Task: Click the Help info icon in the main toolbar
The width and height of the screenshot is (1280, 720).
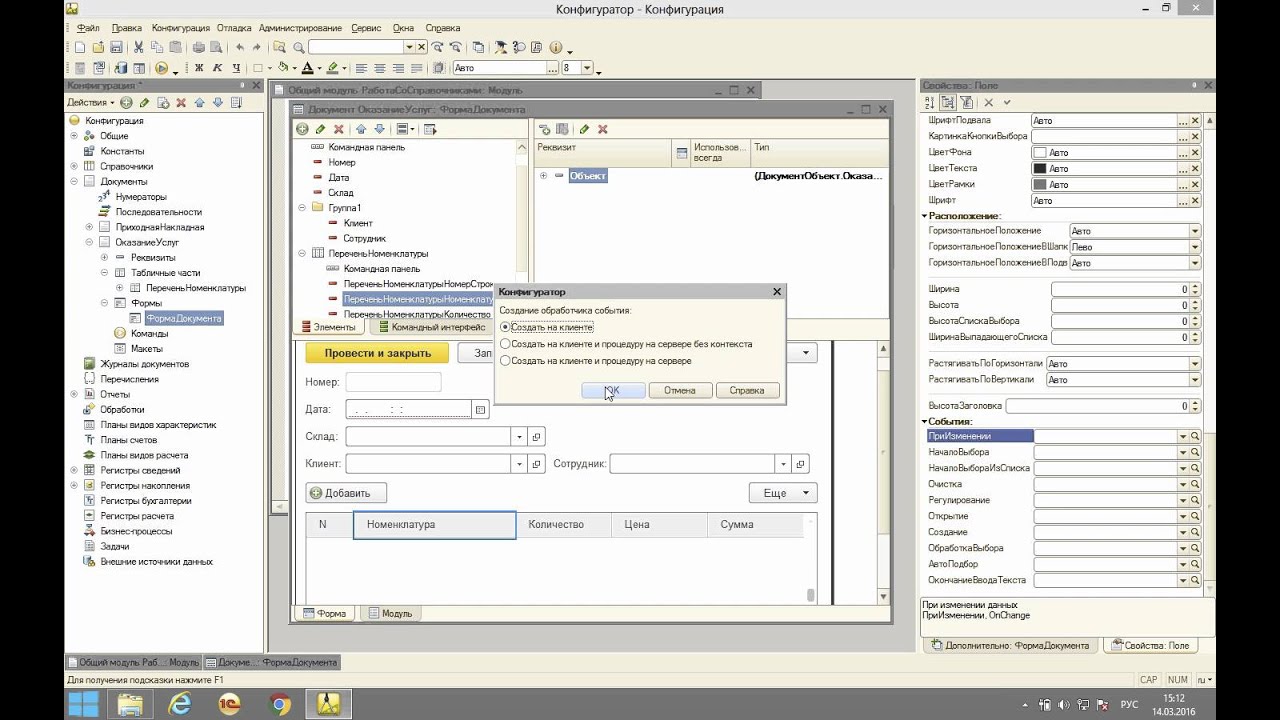Action: (556, 47)
